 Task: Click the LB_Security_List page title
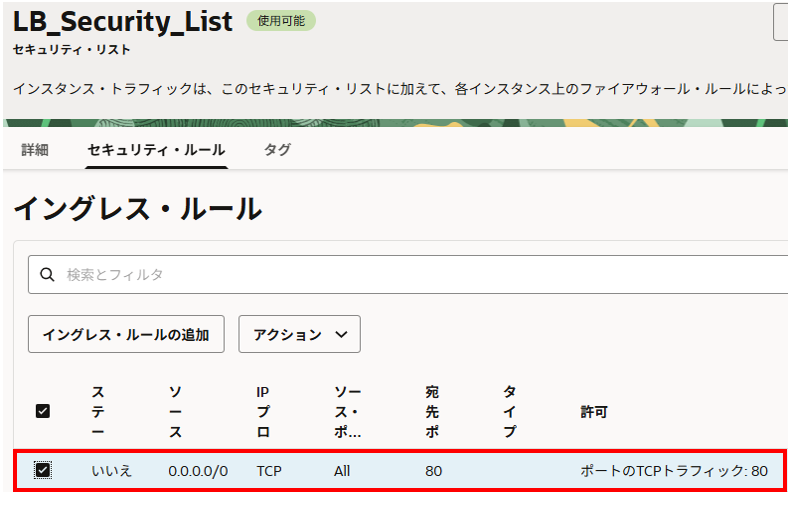(122, 21)
